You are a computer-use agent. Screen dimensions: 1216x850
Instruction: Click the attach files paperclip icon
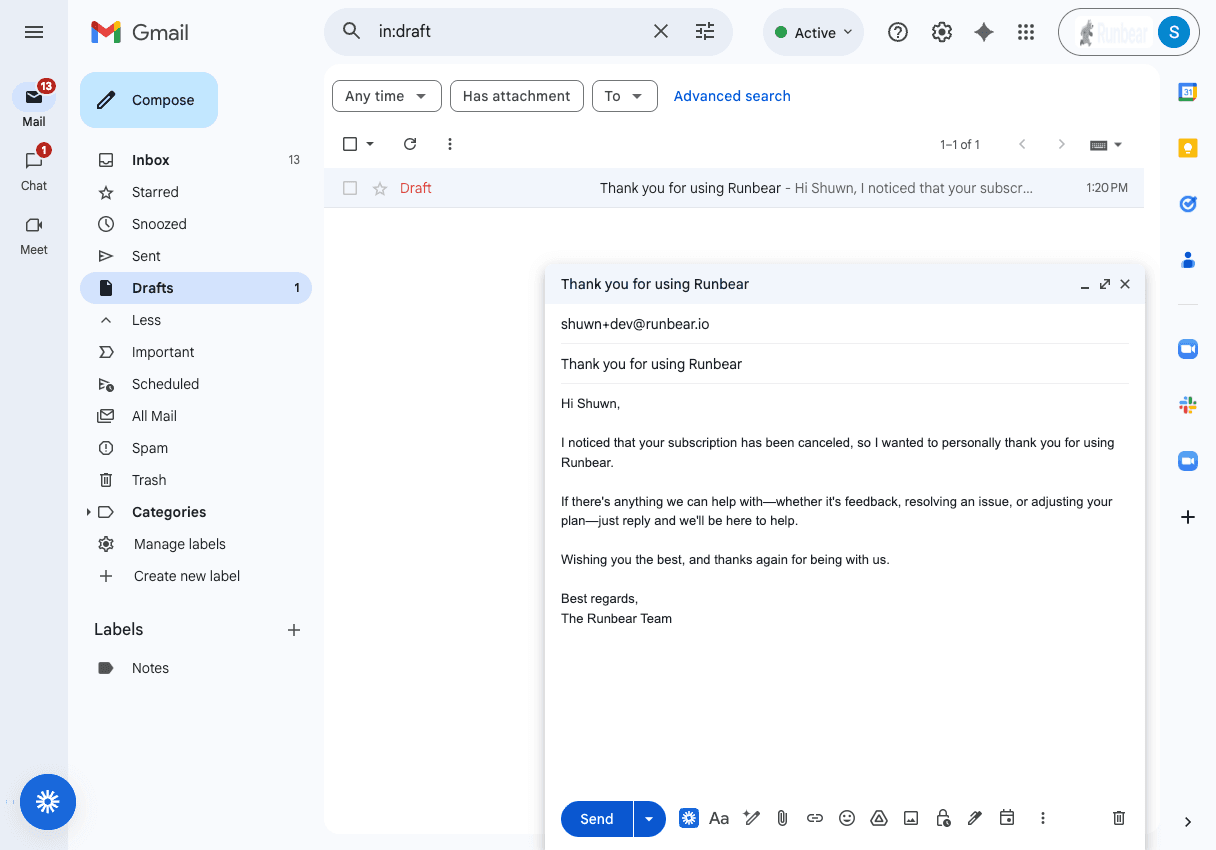(783, 818)
